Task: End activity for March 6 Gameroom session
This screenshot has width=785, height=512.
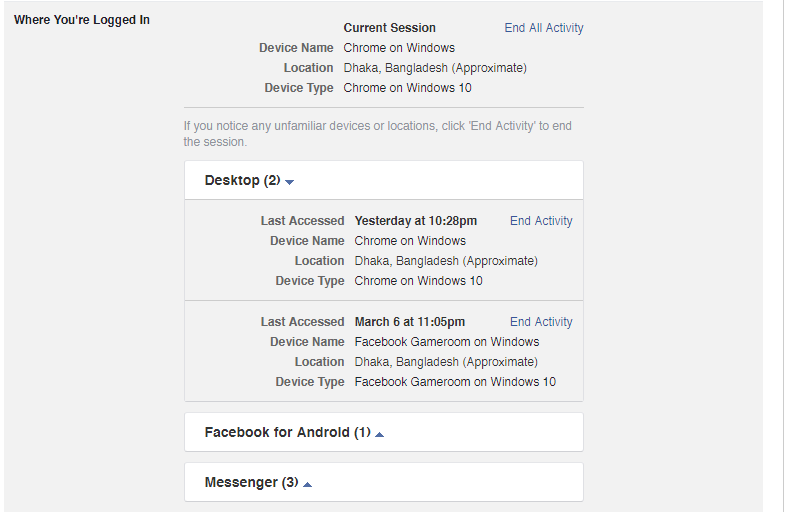Action: (541, 322)
